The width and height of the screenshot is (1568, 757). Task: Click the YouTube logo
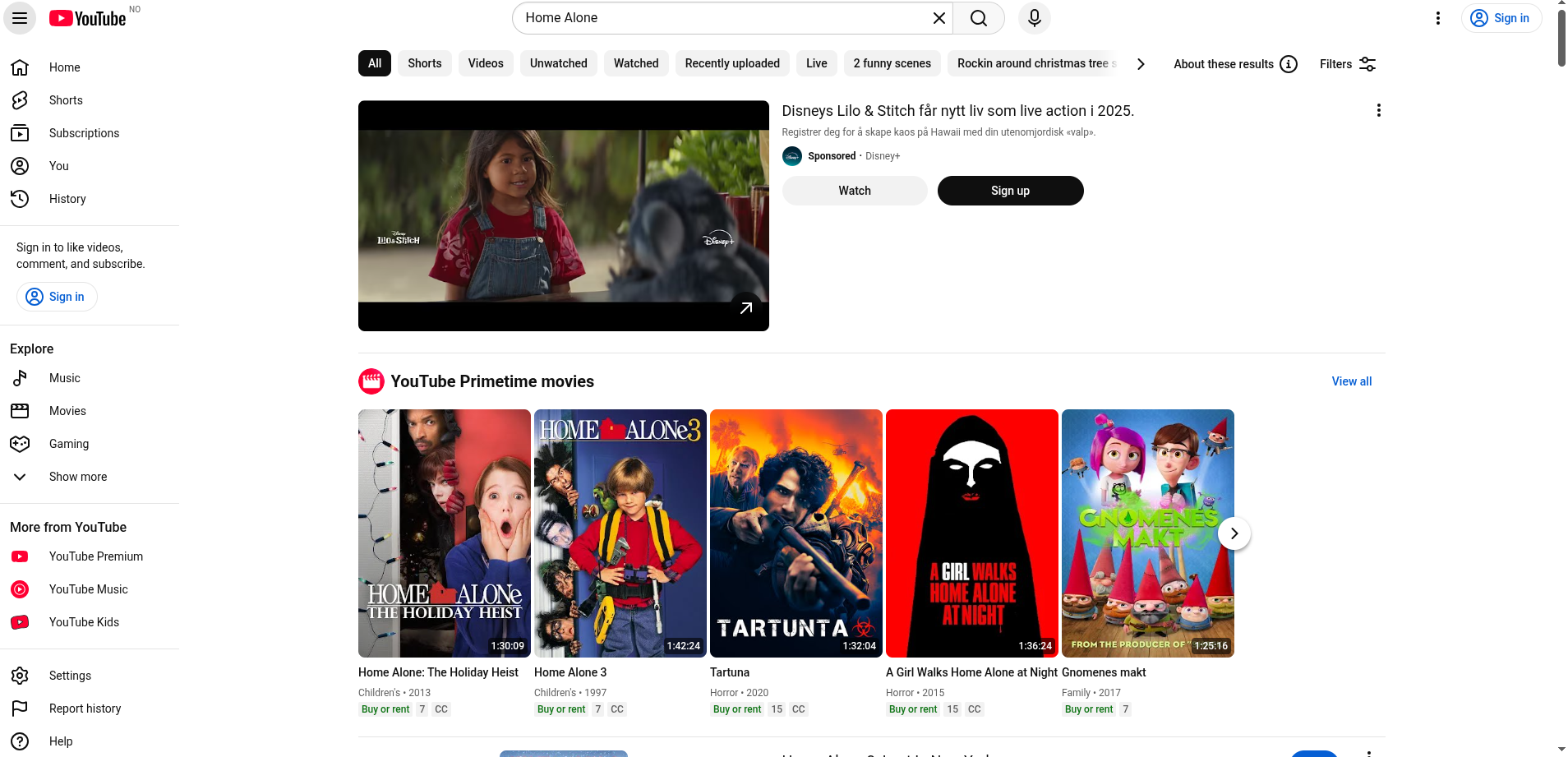click(x=88, y=18)
